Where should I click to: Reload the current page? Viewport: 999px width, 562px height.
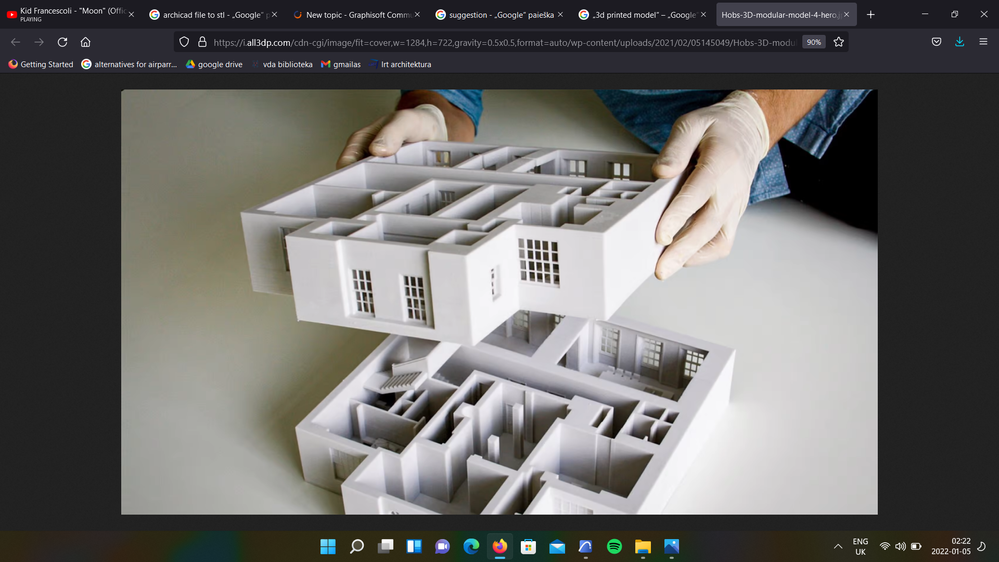click(x=62, y=42)
